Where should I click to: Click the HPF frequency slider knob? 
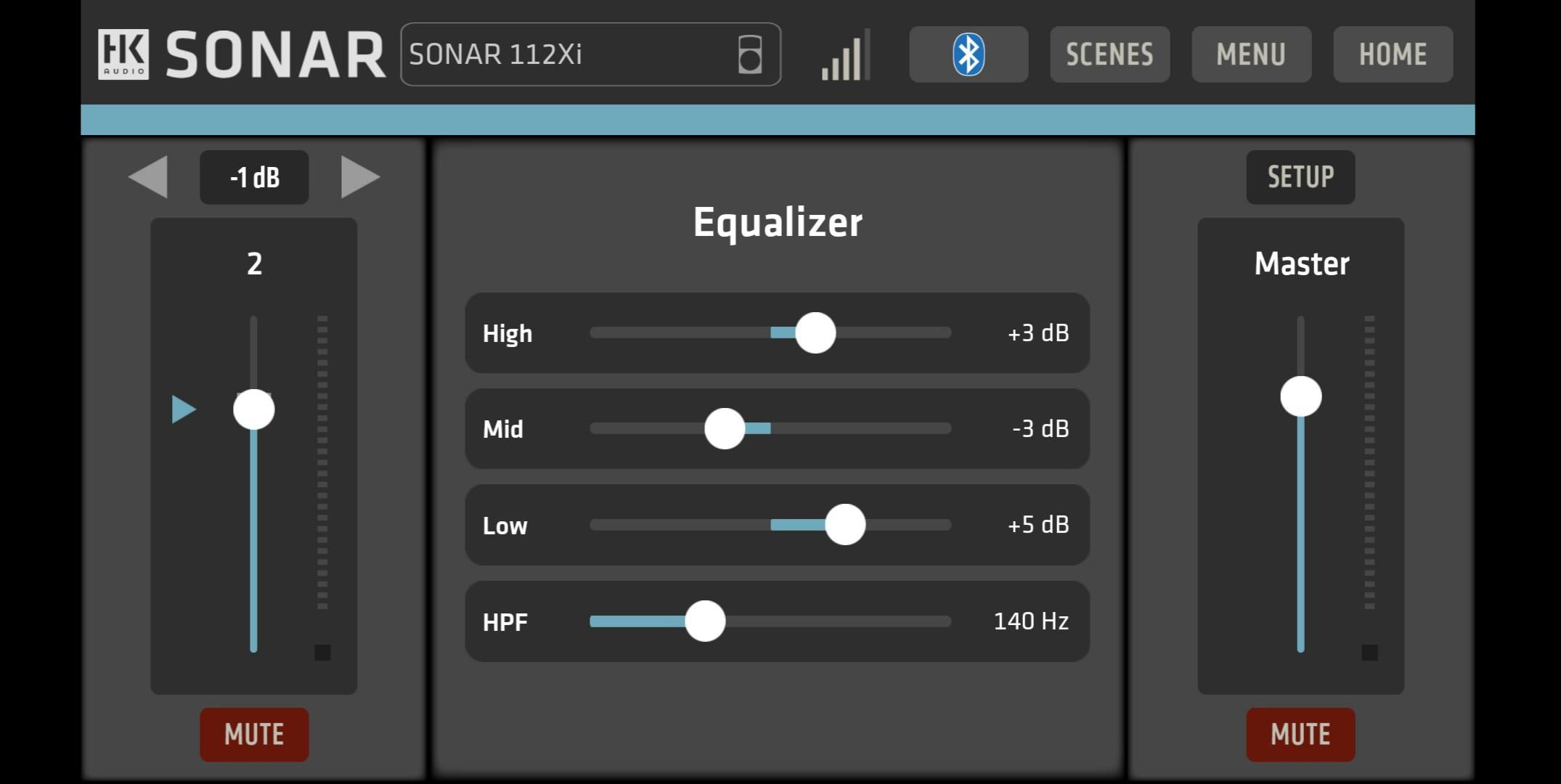point(705,621)
